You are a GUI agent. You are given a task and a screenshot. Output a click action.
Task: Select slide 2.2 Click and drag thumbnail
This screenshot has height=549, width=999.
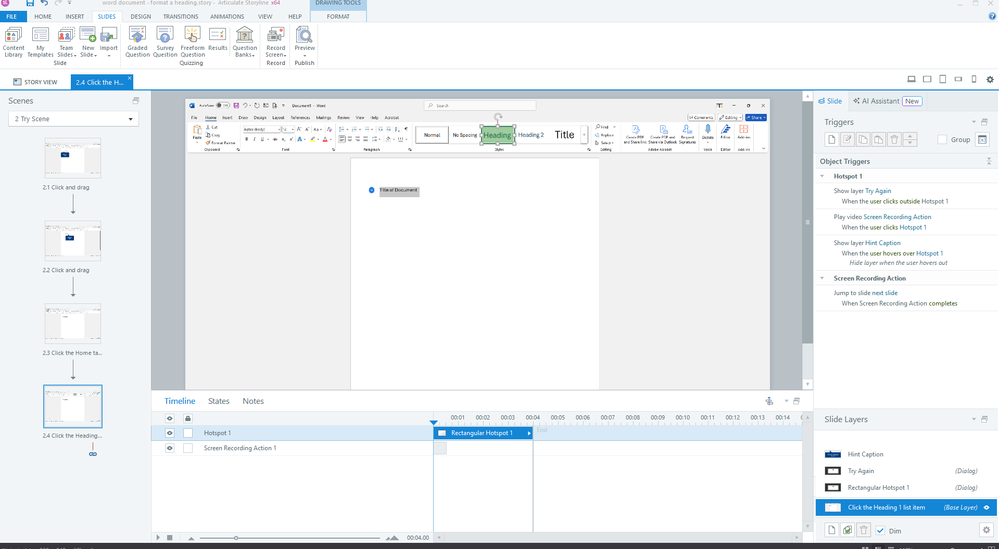point(73,241)
